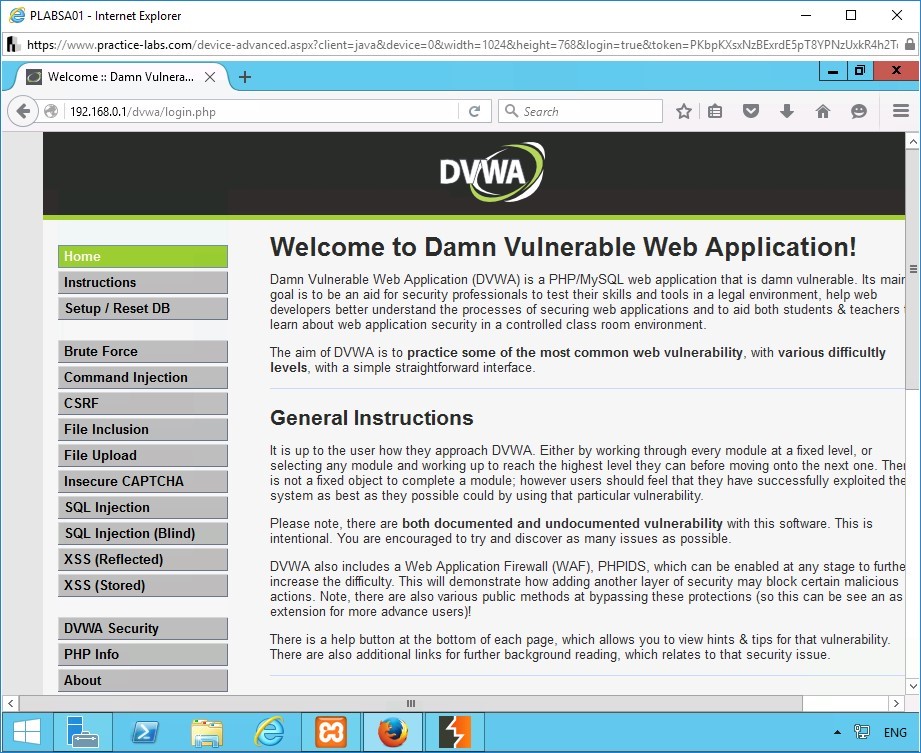The image size is (921, 753).
Task: Reload the page with the refresh icon
Action: tap(475, 112)
